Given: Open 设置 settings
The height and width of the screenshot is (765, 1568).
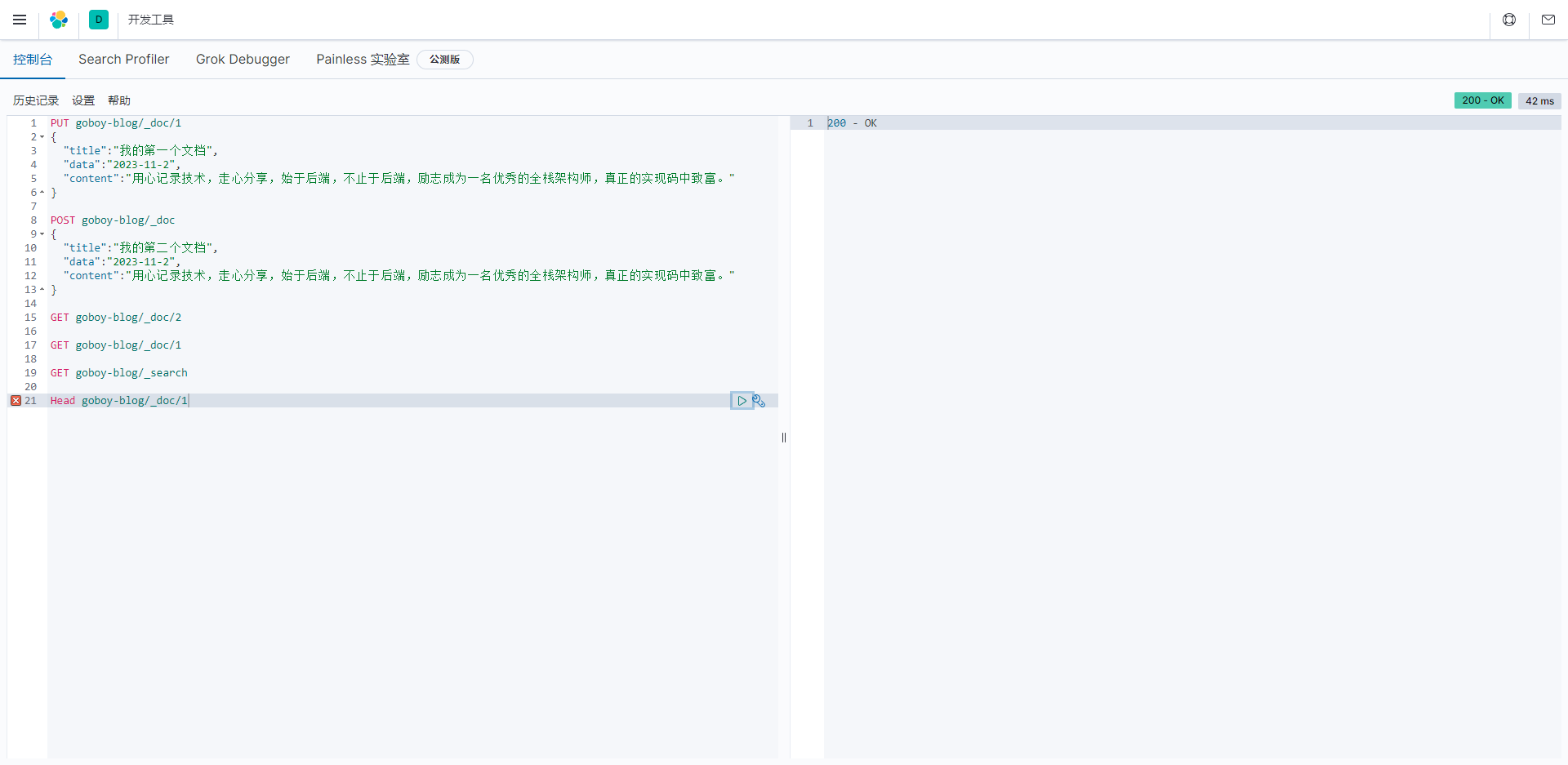Looking at the screenshot, I should click(83, 100).
